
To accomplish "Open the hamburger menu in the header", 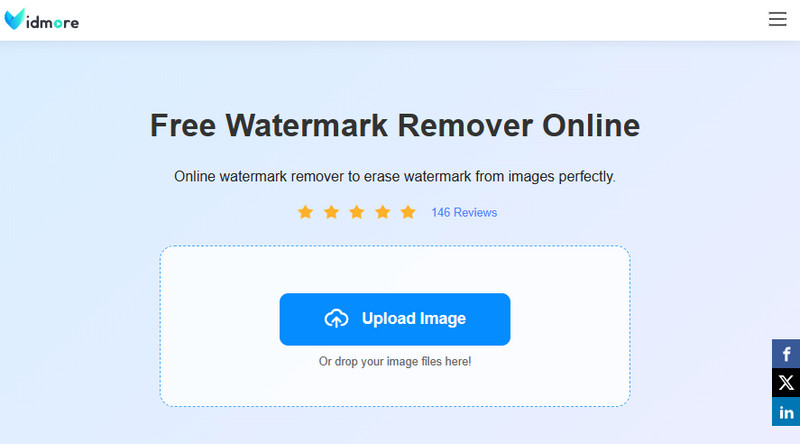I will point(777,19).
